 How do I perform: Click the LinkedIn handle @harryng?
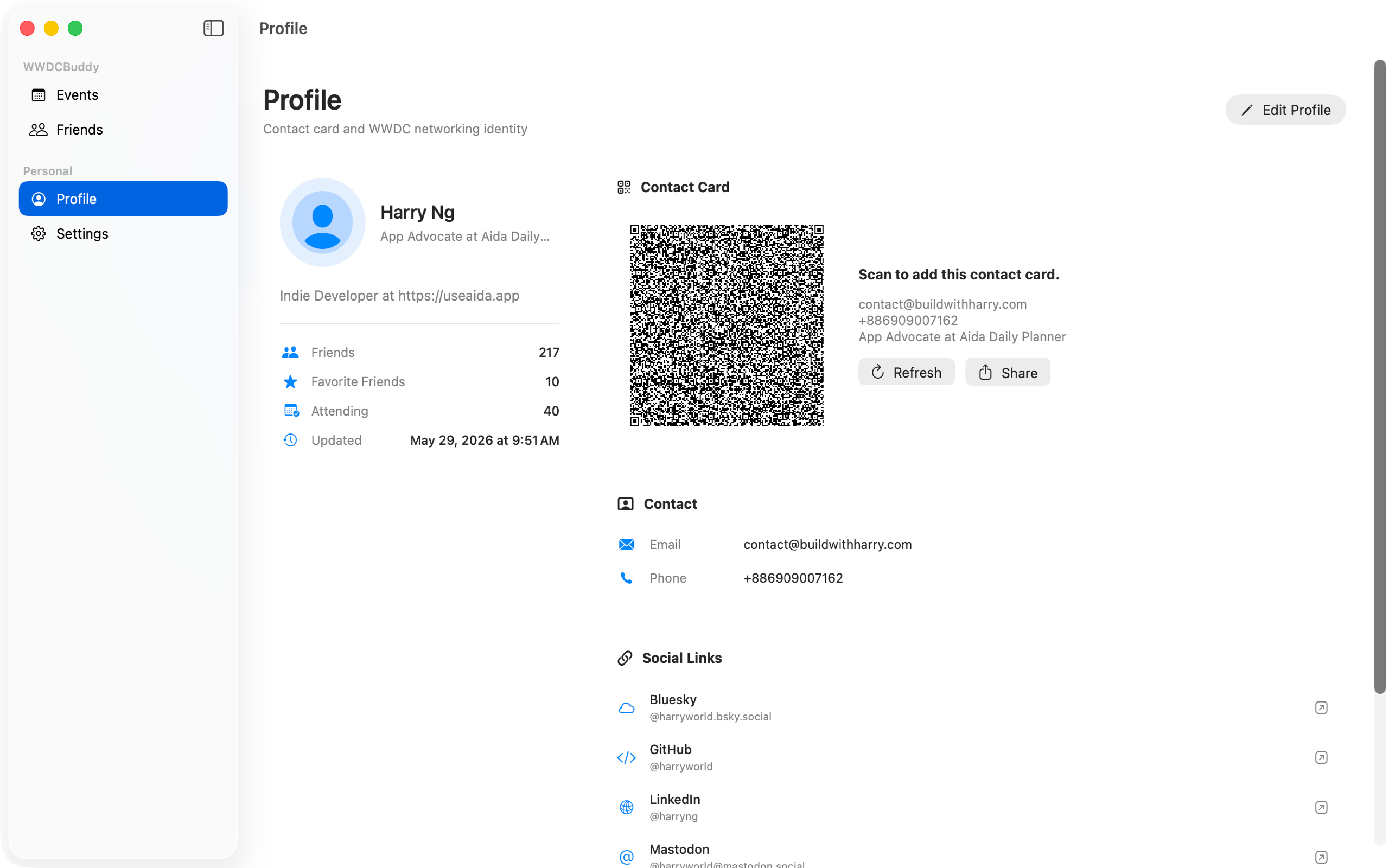tap(673, 817)
